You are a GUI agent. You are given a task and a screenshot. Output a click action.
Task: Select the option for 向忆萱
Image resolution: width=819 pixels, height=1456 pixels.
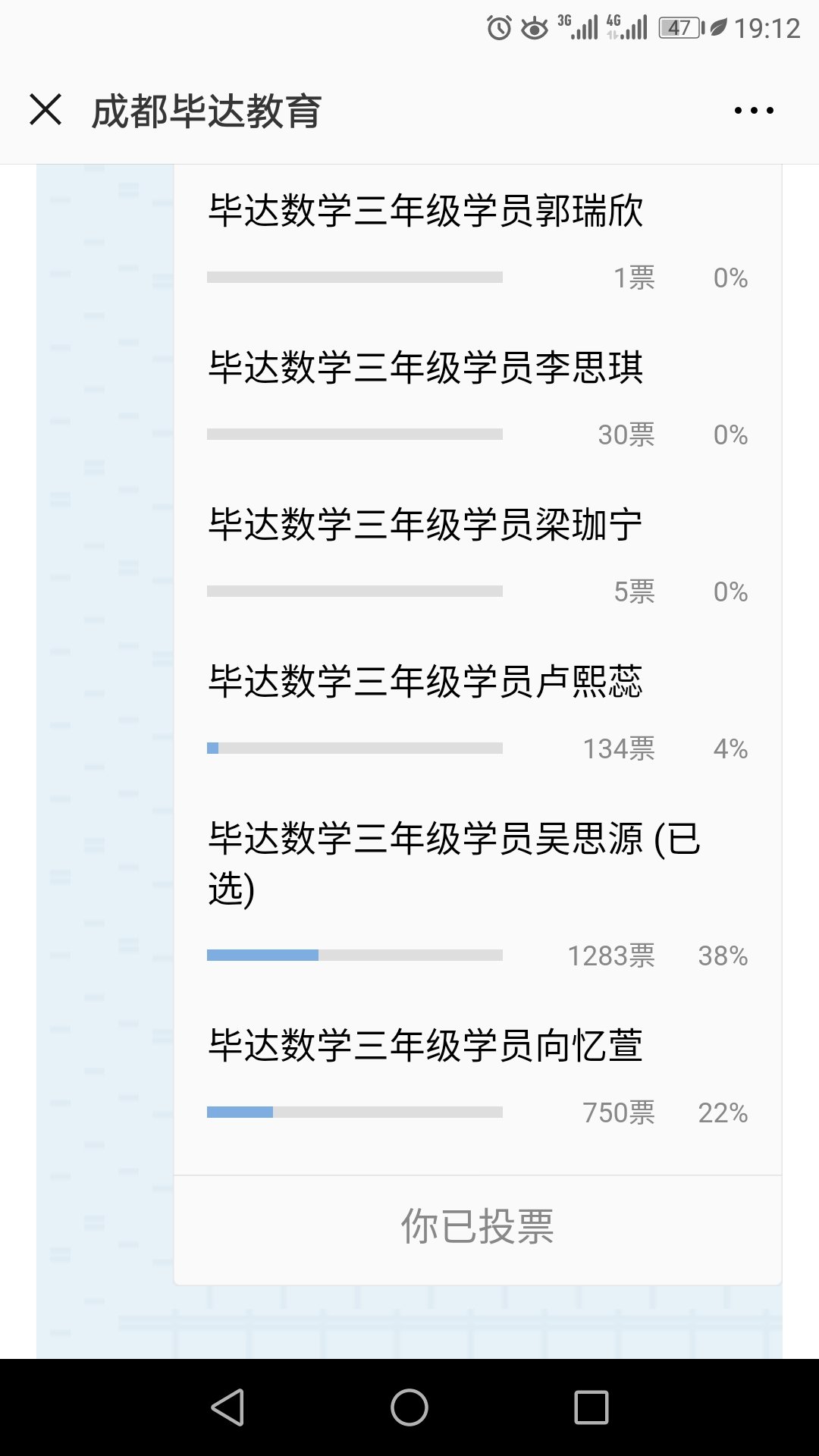[x=425, y=1046]
